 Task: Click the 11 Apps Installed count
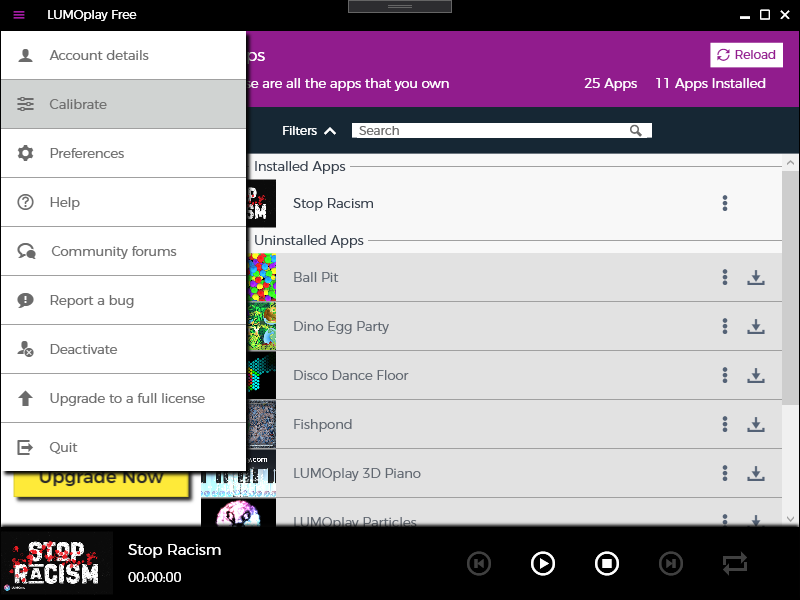tap(710, 83)
